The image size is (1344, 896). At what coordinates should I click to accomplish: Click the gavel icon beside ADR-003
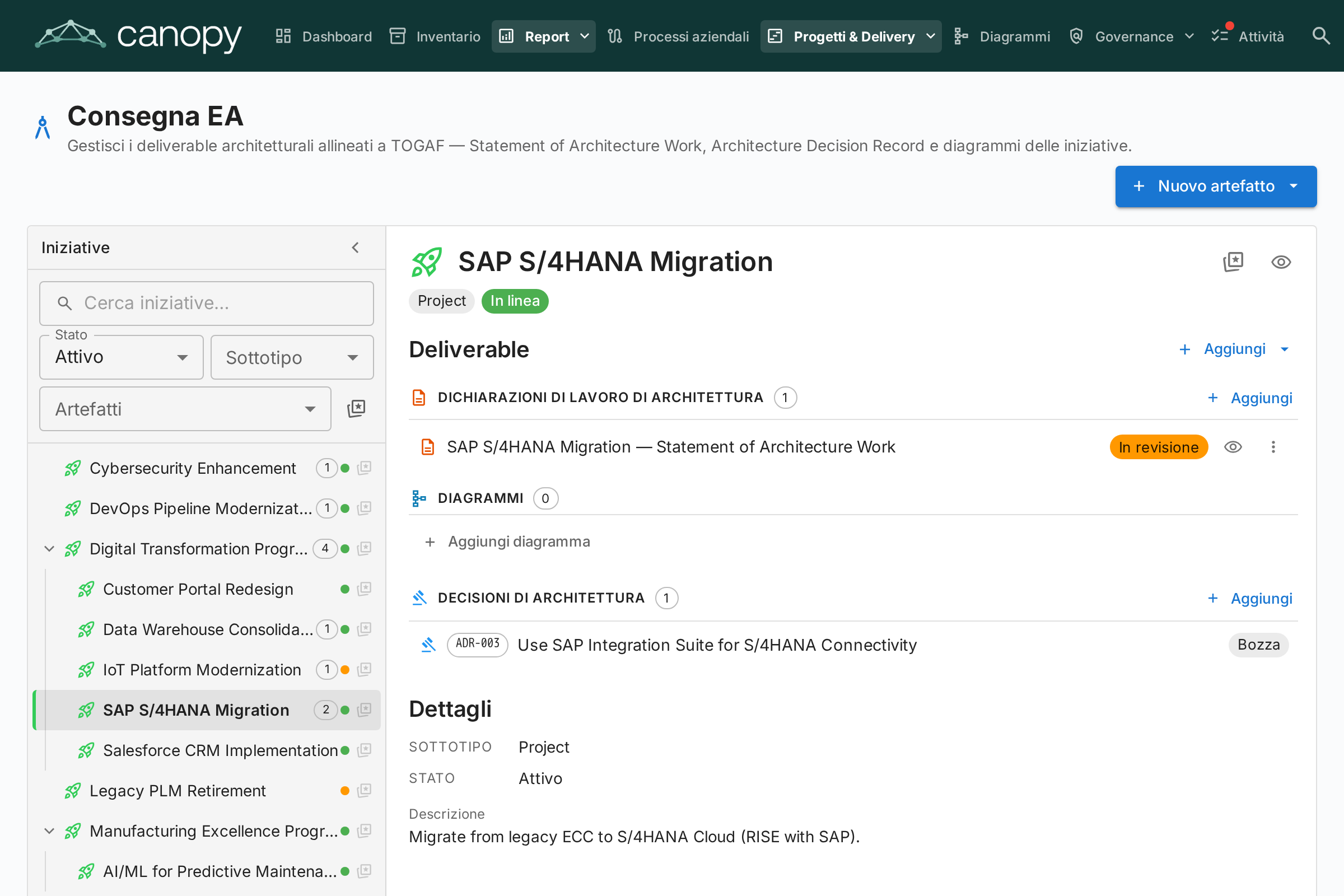click(x=428, y=645)
